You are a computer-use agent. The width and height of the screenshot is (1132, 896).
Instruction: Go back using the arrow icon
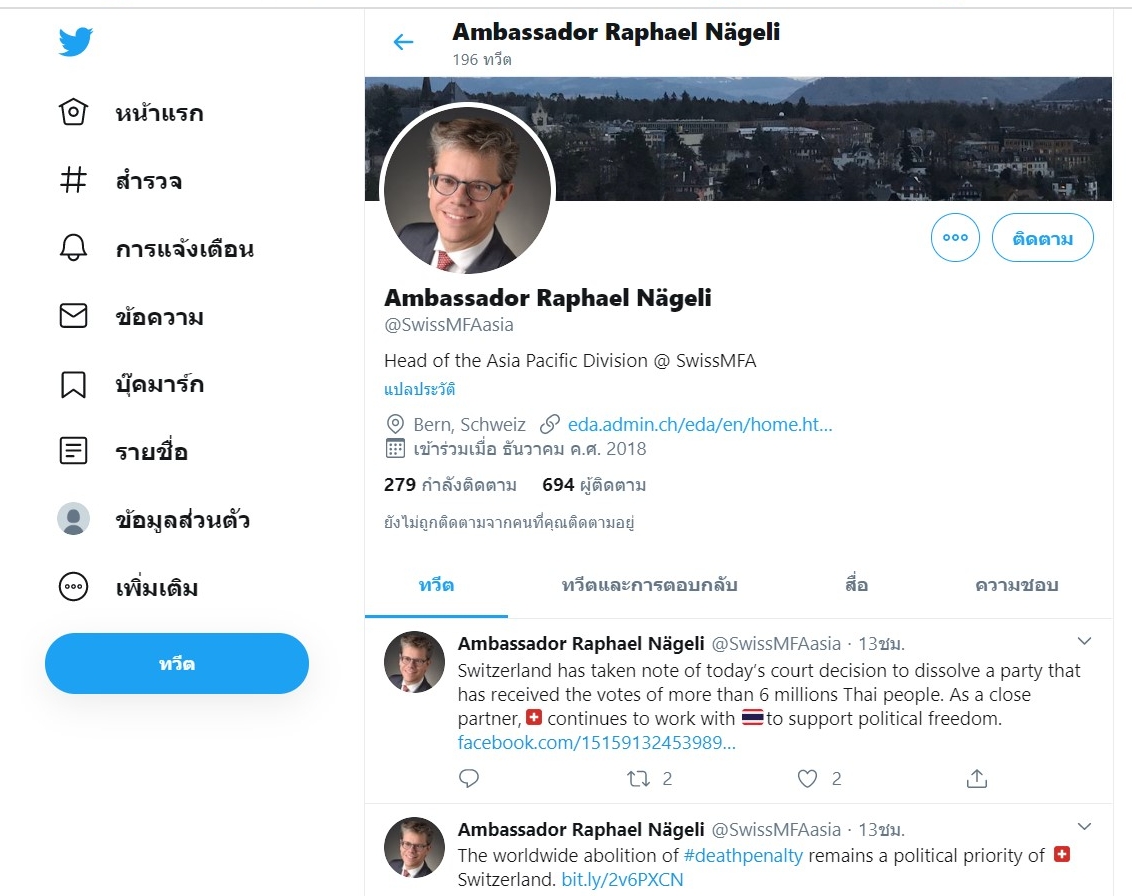403,42
